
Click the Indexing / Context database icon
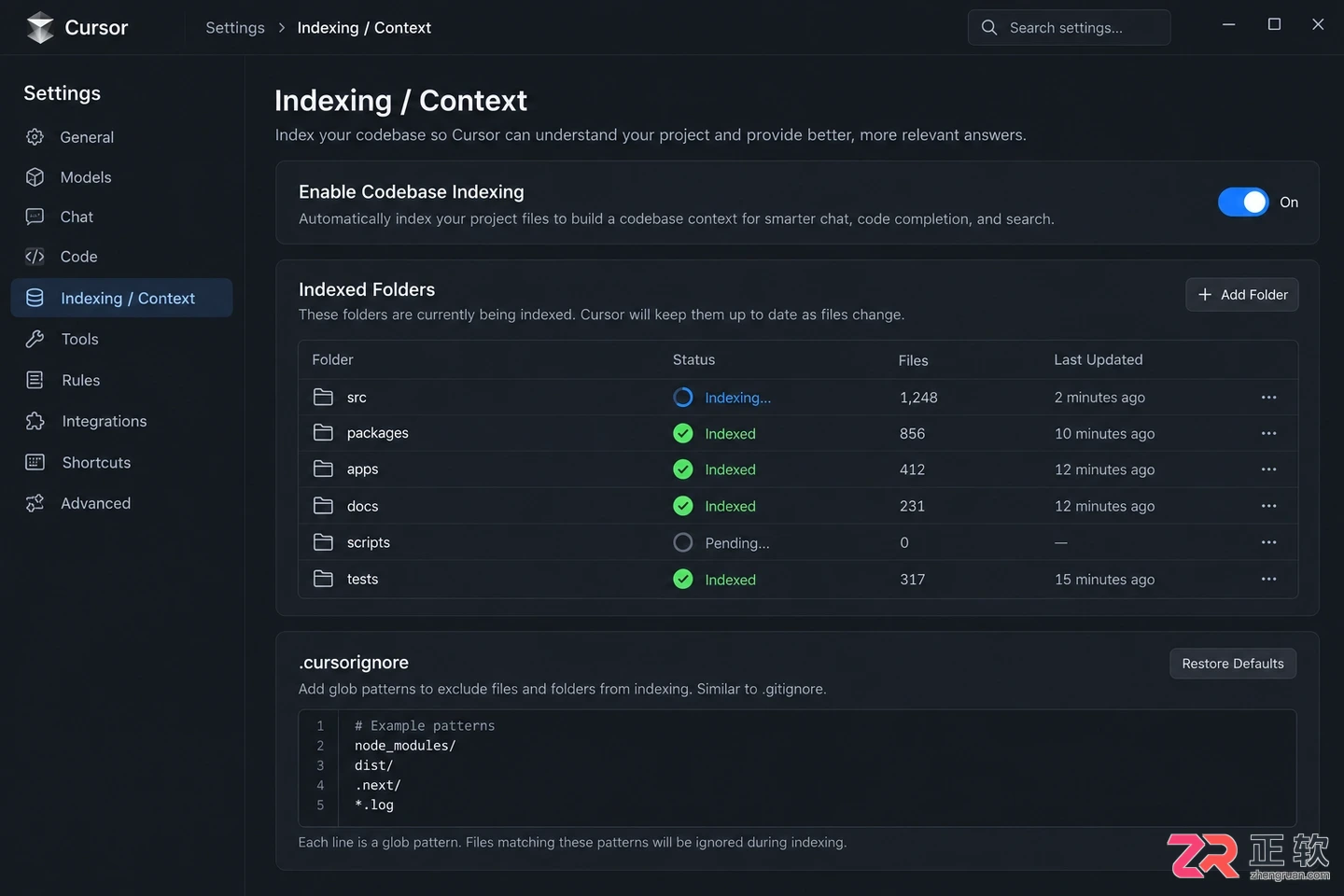coord(35,298)
